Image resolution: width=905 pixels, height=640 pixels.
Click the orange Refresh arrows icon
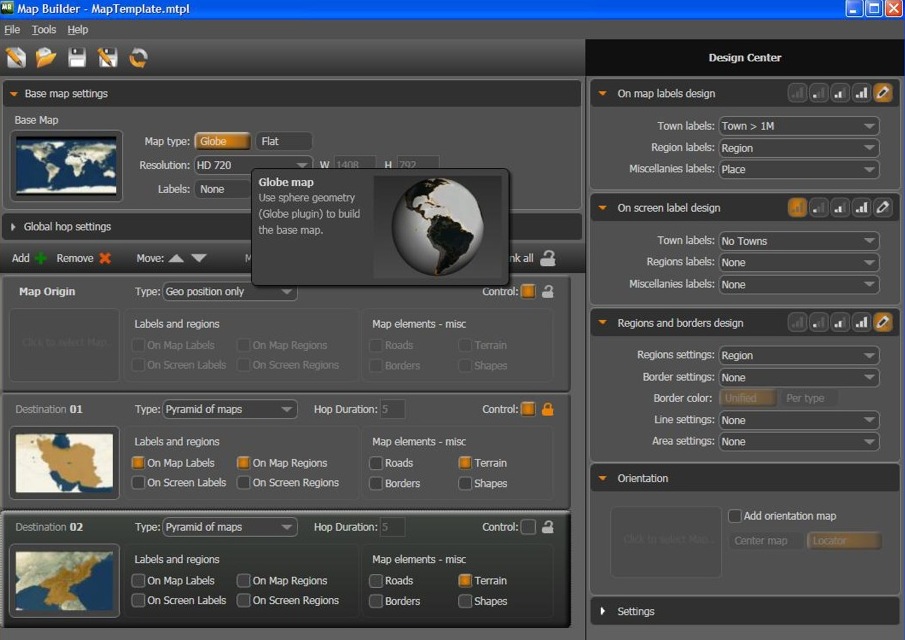click(x=138, y=58)
